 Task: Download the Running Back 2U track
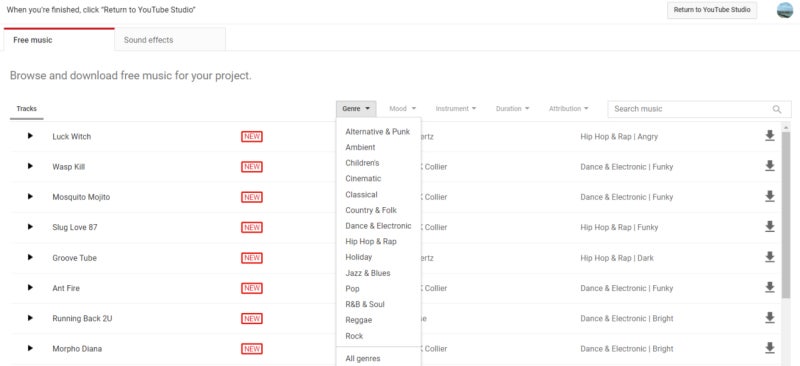click(770, 318)
